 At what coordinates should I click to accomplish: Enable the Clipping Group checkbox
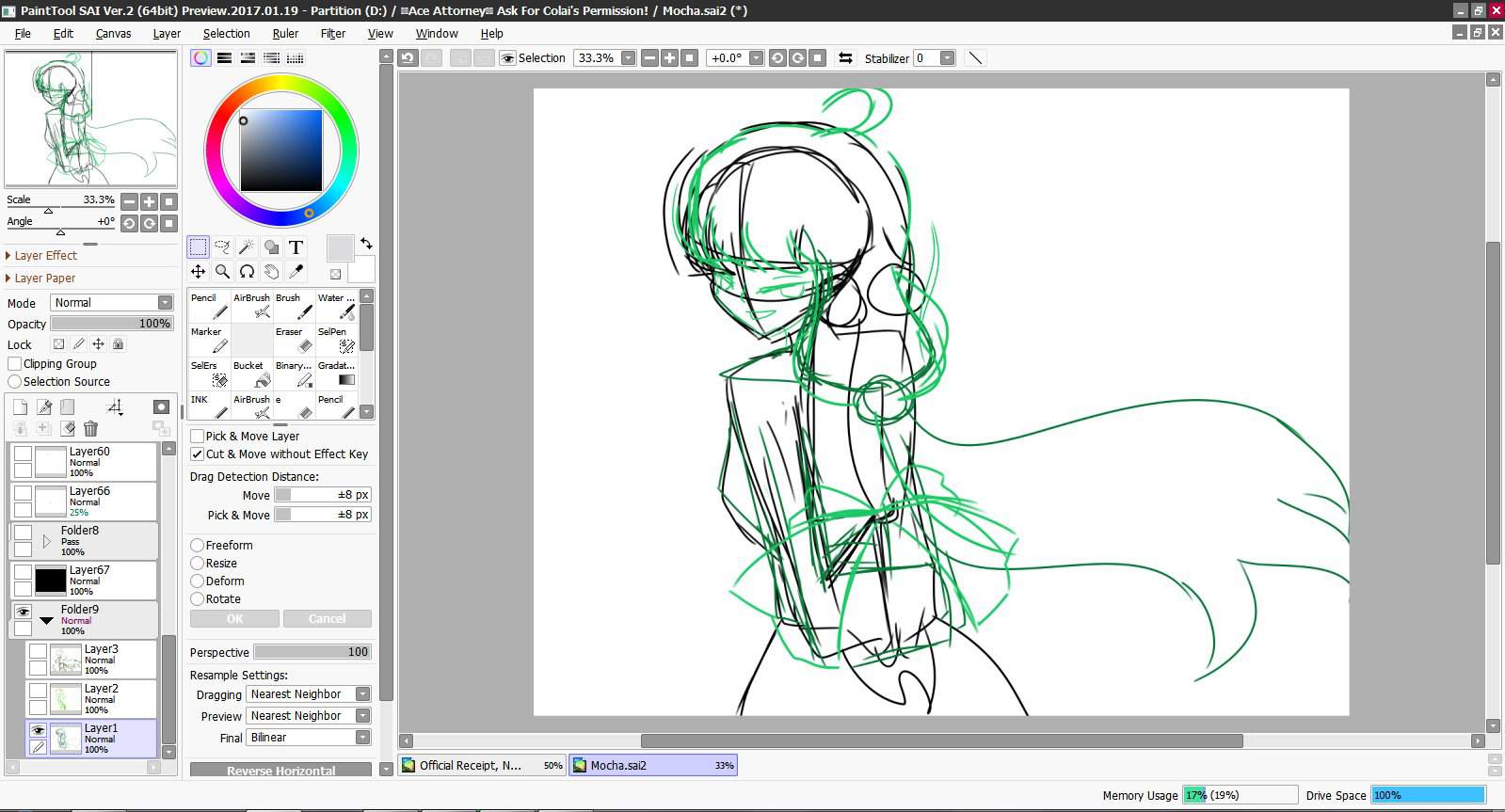[14, 363]
